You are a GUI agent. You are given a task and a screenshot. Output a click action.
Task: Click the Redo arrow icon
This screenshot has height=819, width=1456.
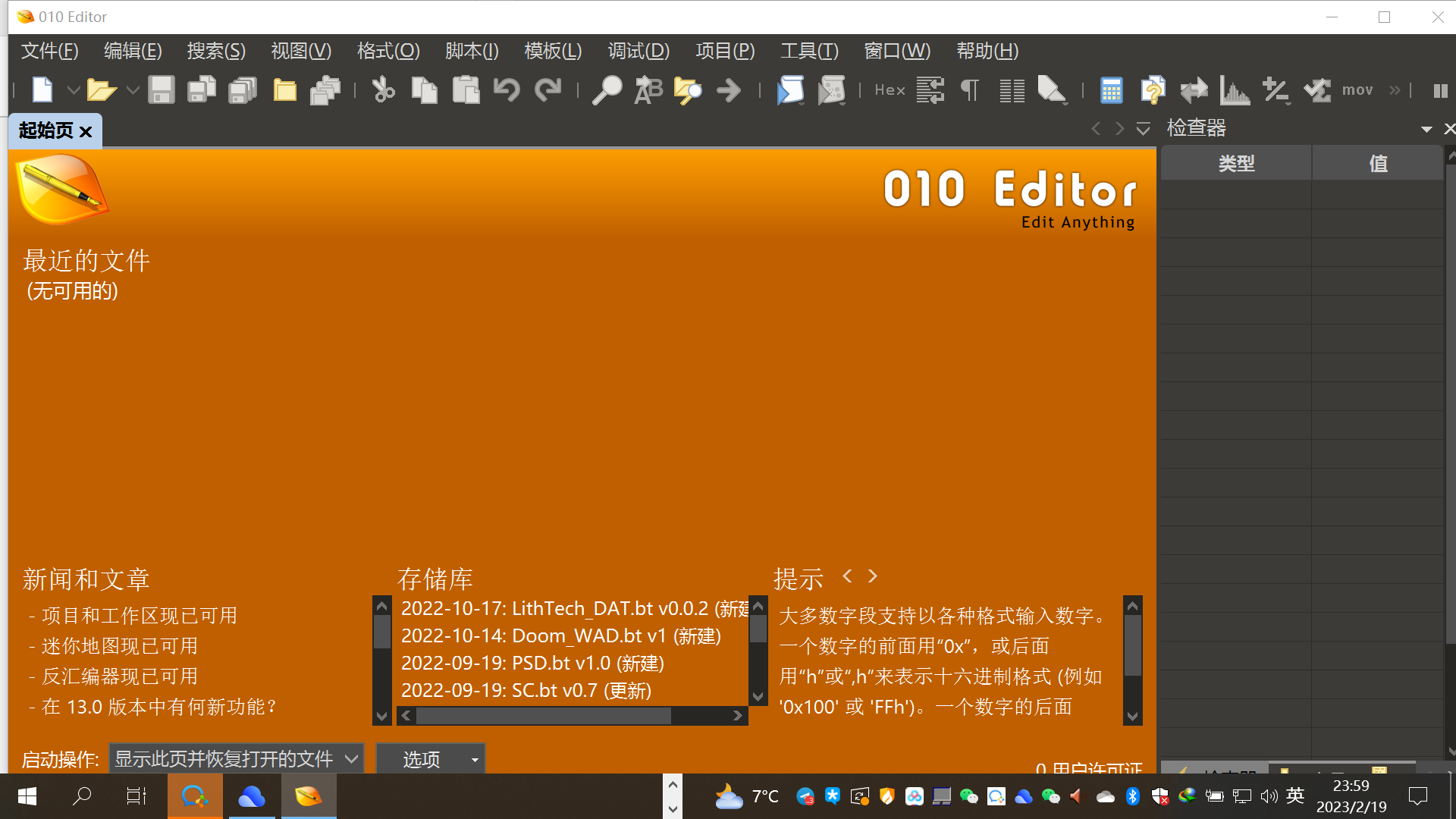[548, 90]
